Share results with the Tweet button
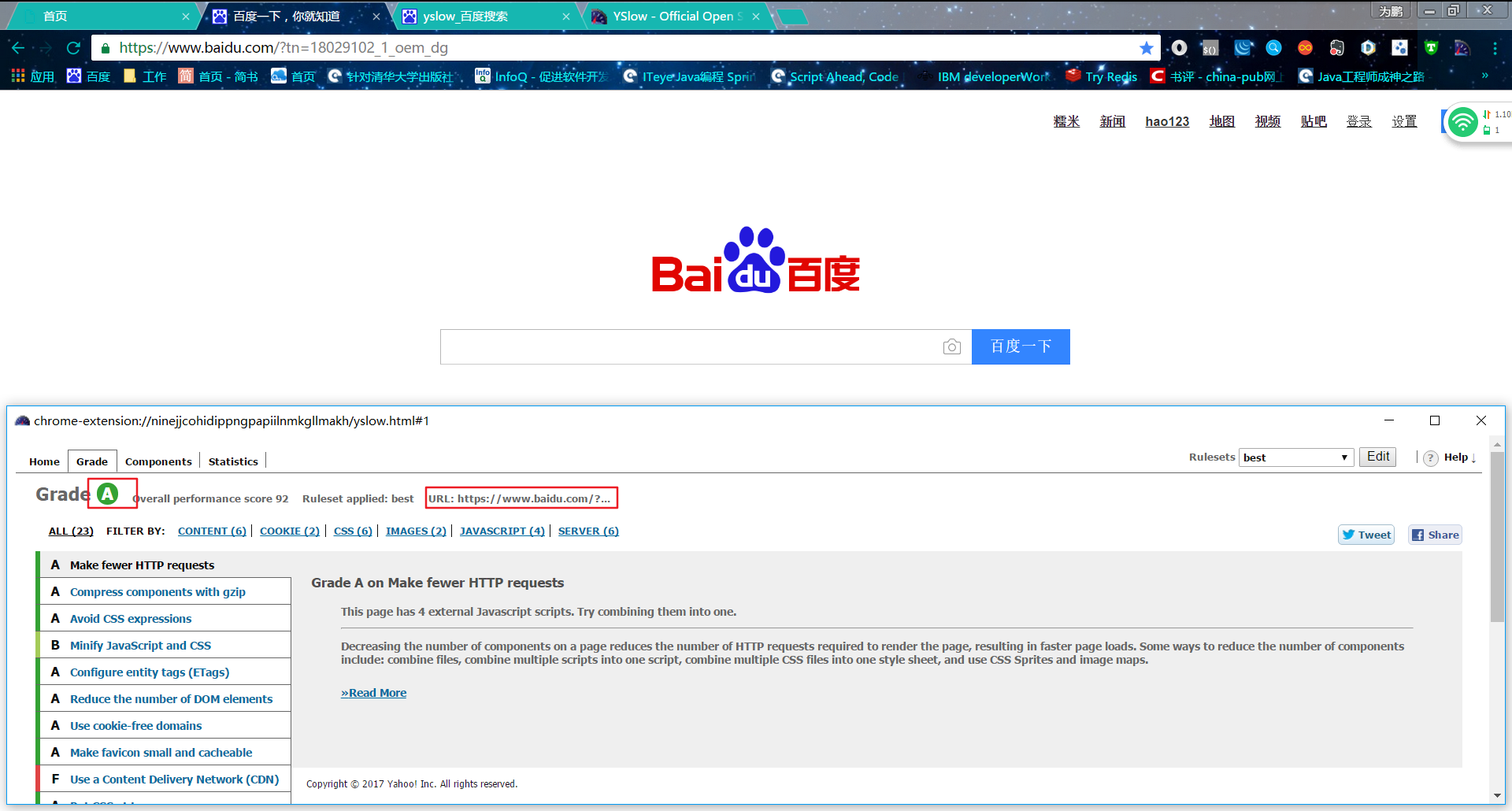The width and height of the screenshot is (1512, 811). 1366,535
